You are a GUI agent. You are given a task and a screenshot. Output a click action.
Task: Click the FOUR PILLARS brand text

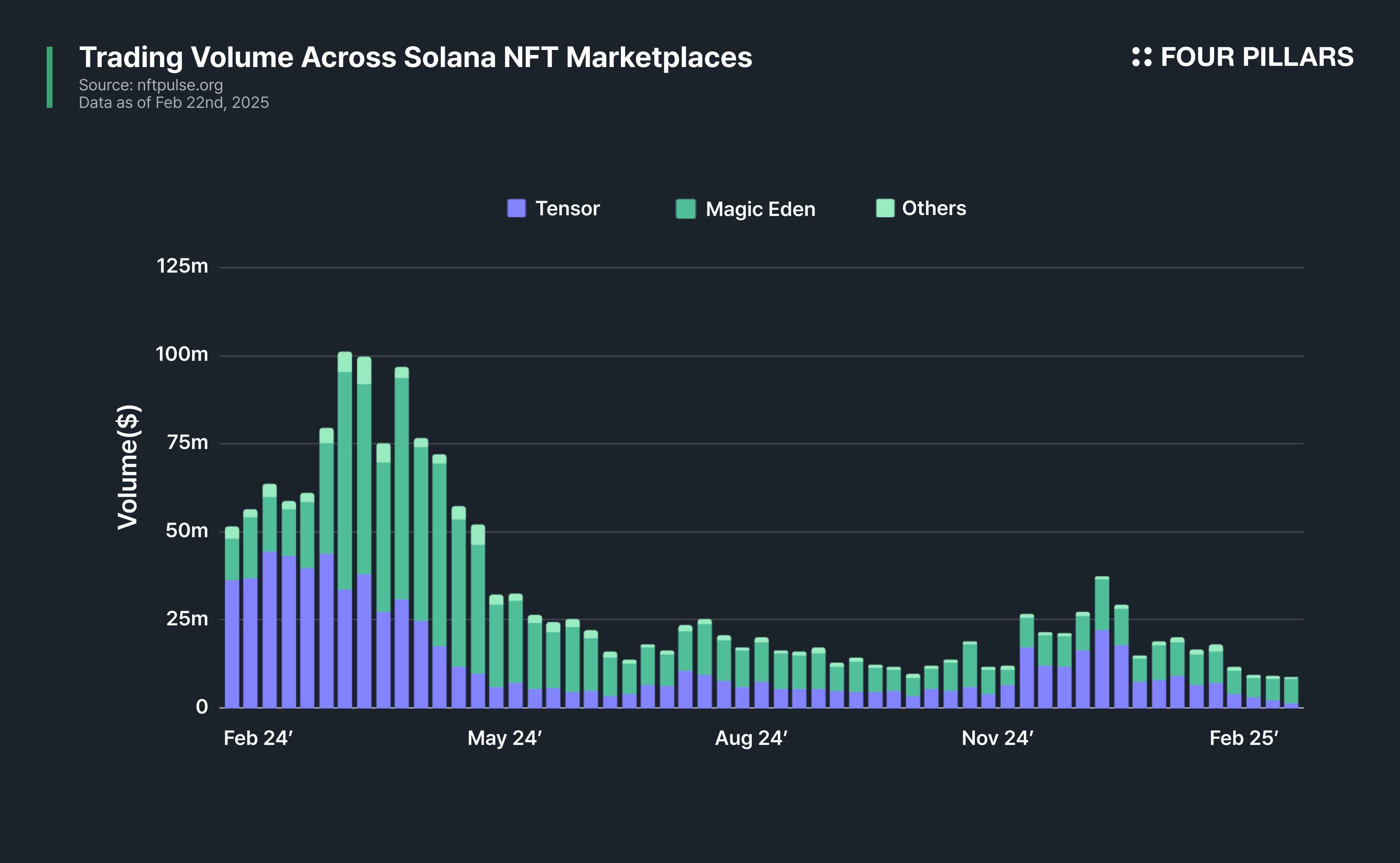tap(1257, 56)
